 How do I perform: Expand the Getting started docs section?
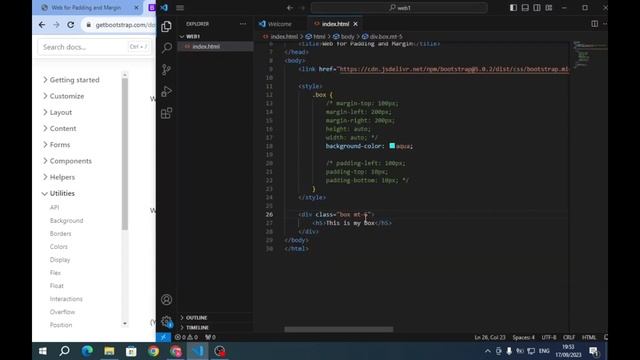(71, 80)
